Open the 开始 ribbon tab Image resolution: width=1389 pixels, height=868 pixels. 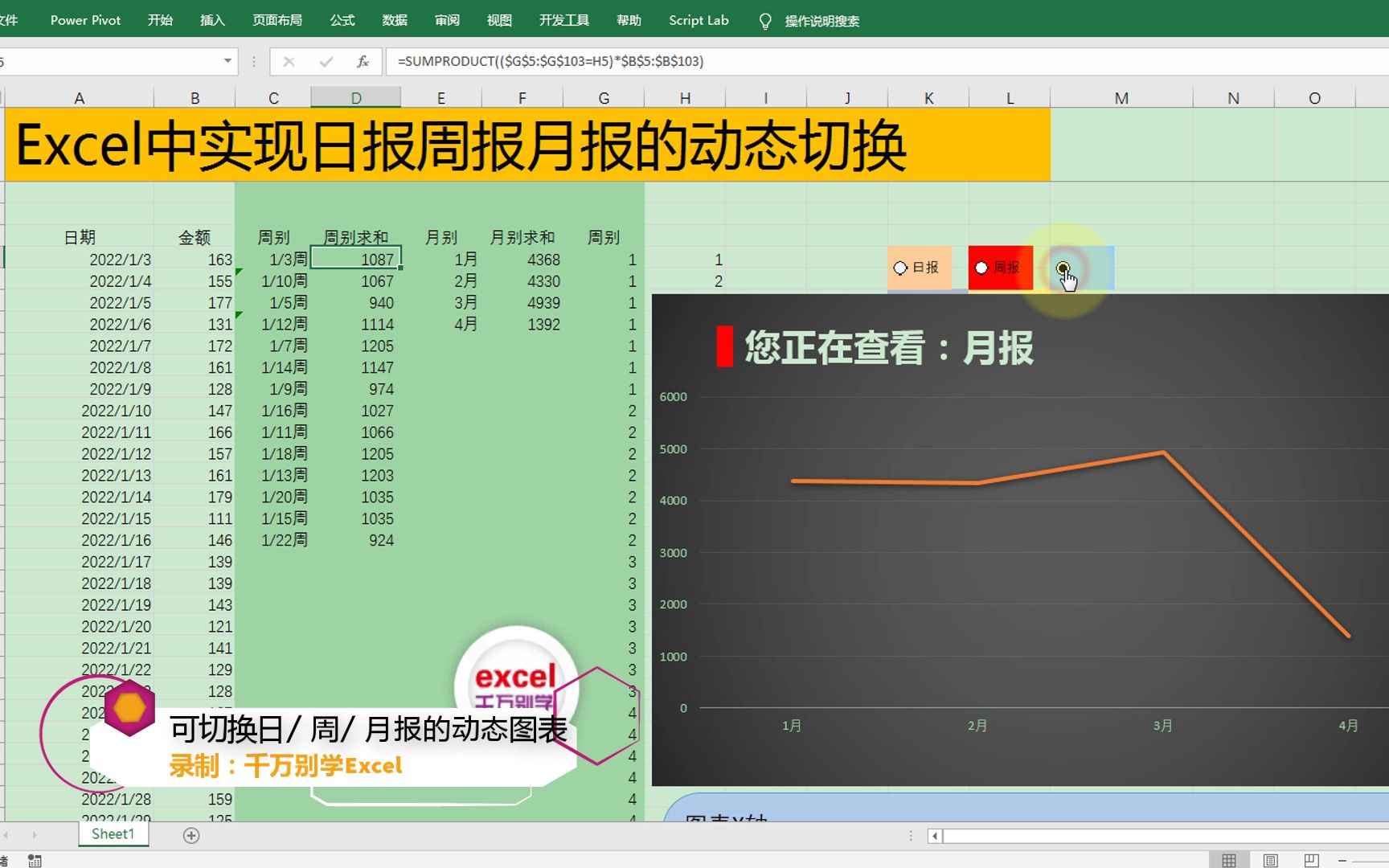[161, 20]
